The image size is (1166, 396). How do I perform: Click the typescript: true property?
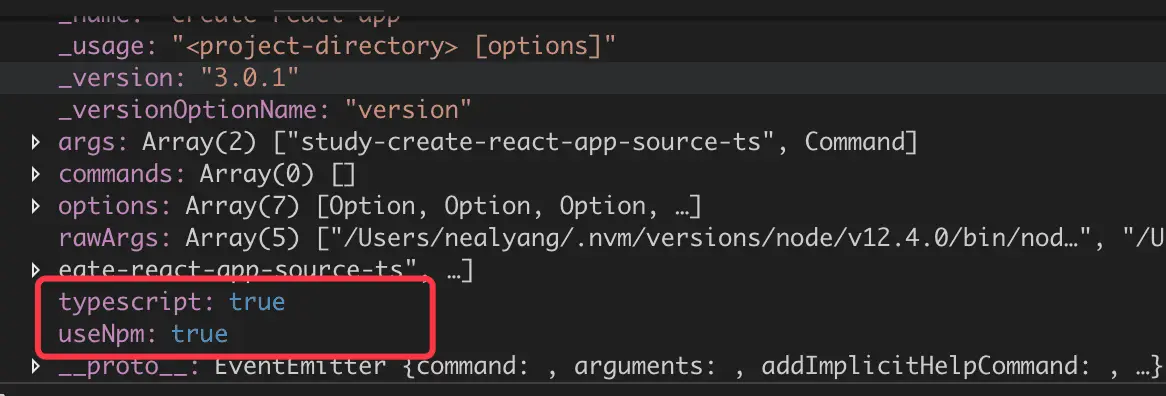pos(172,302)
